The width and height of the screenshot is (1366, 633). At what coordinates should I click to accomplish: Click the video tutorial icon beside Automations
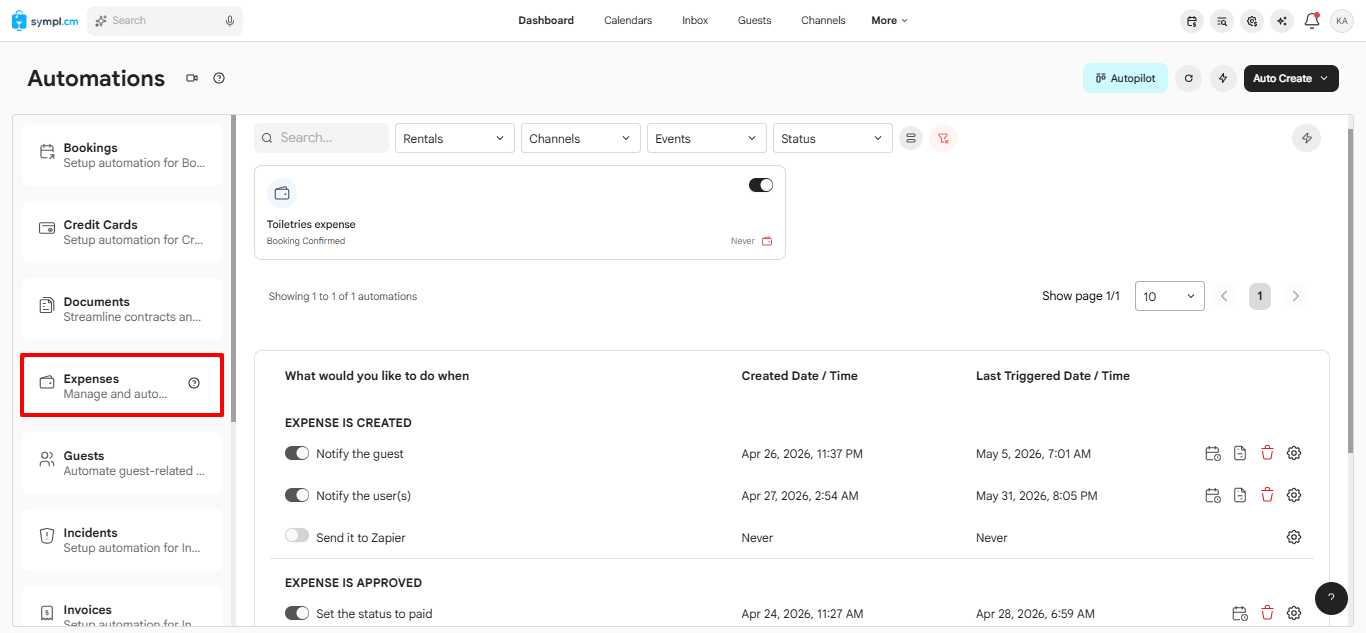pyautogui.click(x=192, y=78)
